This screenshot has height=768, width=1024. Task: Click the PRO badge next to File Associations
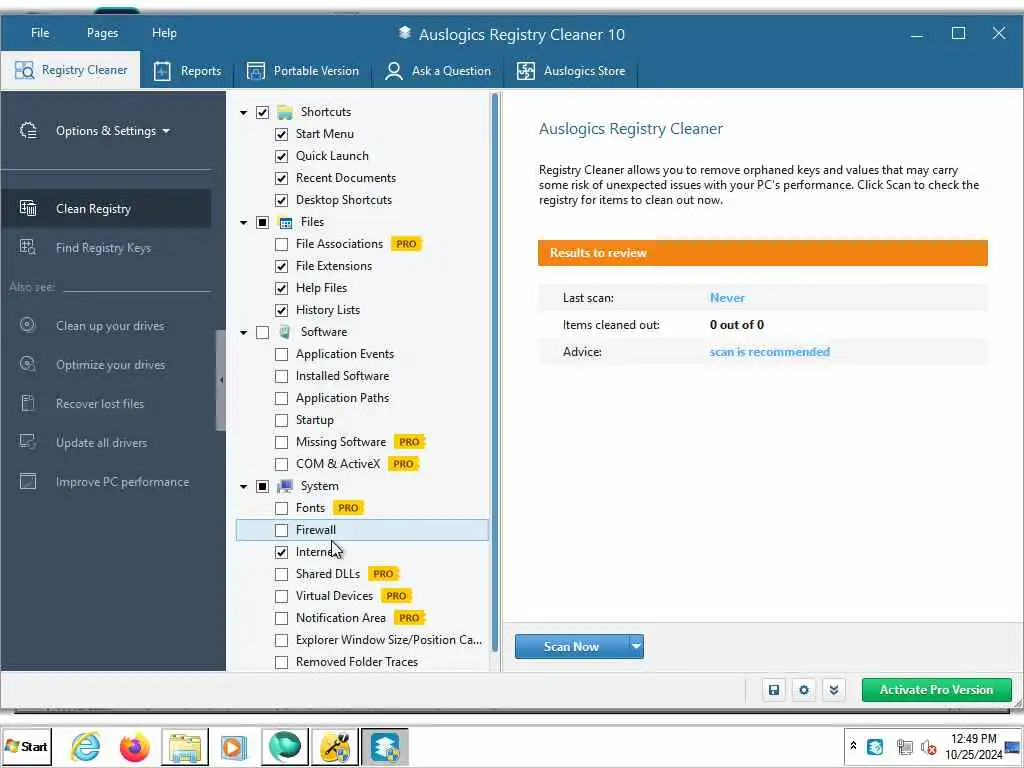click(x=406, y=244)
